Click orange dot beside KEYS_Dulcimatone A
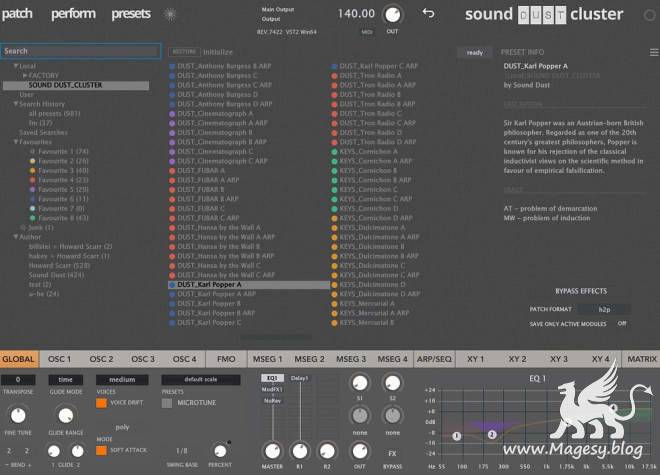 point(334,228)
